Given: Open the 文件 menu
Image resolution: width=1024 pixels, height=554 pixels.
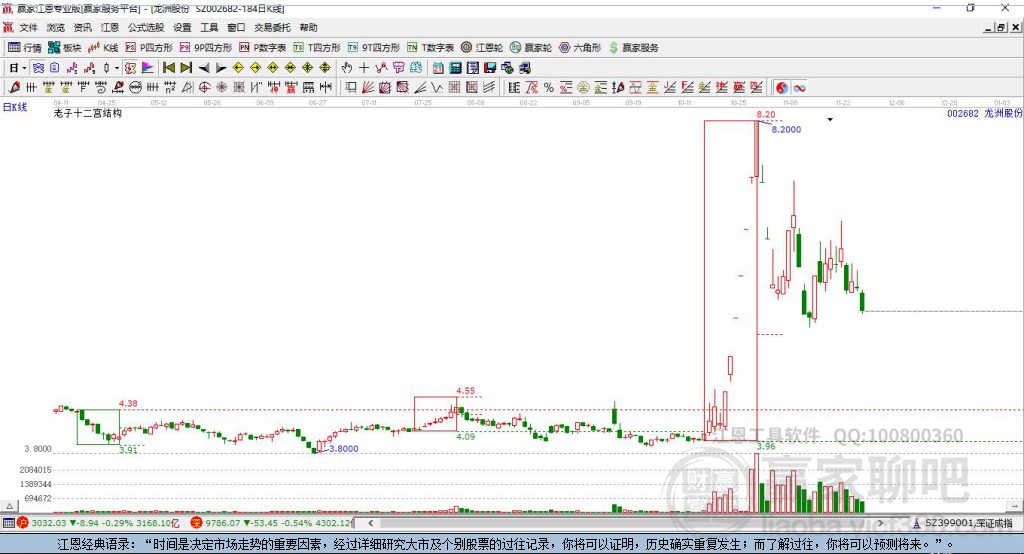Looking at the screenshot, I should pyautogui.click(x=28, y=27).
